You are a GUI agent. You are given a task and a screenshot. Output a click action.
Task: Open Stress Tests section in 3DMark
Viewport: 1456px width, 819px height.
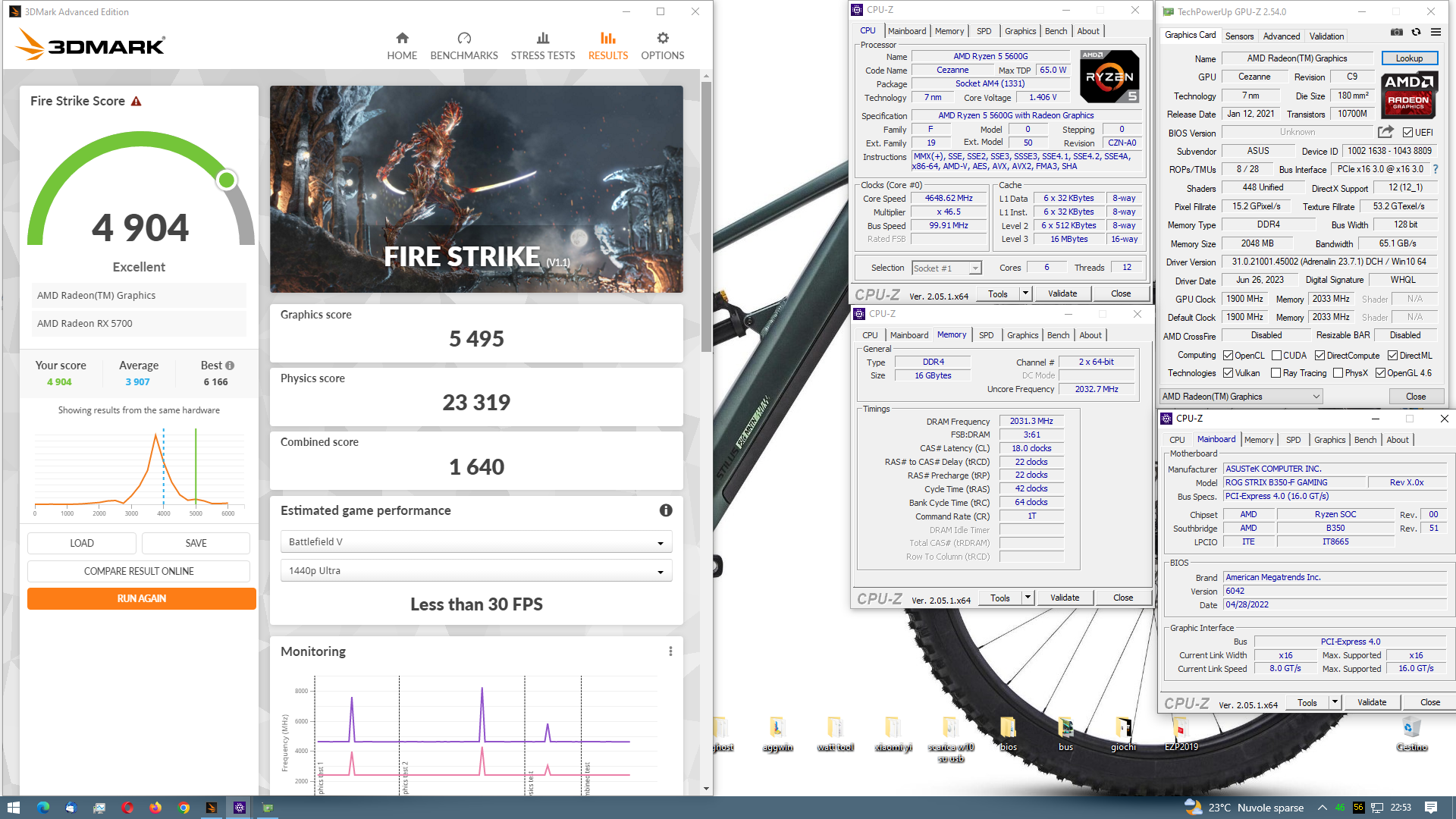(543, 46)
